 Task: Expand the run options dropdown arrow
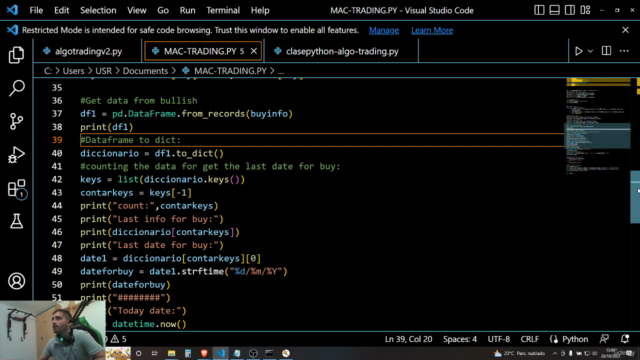[x=590, y=51]
